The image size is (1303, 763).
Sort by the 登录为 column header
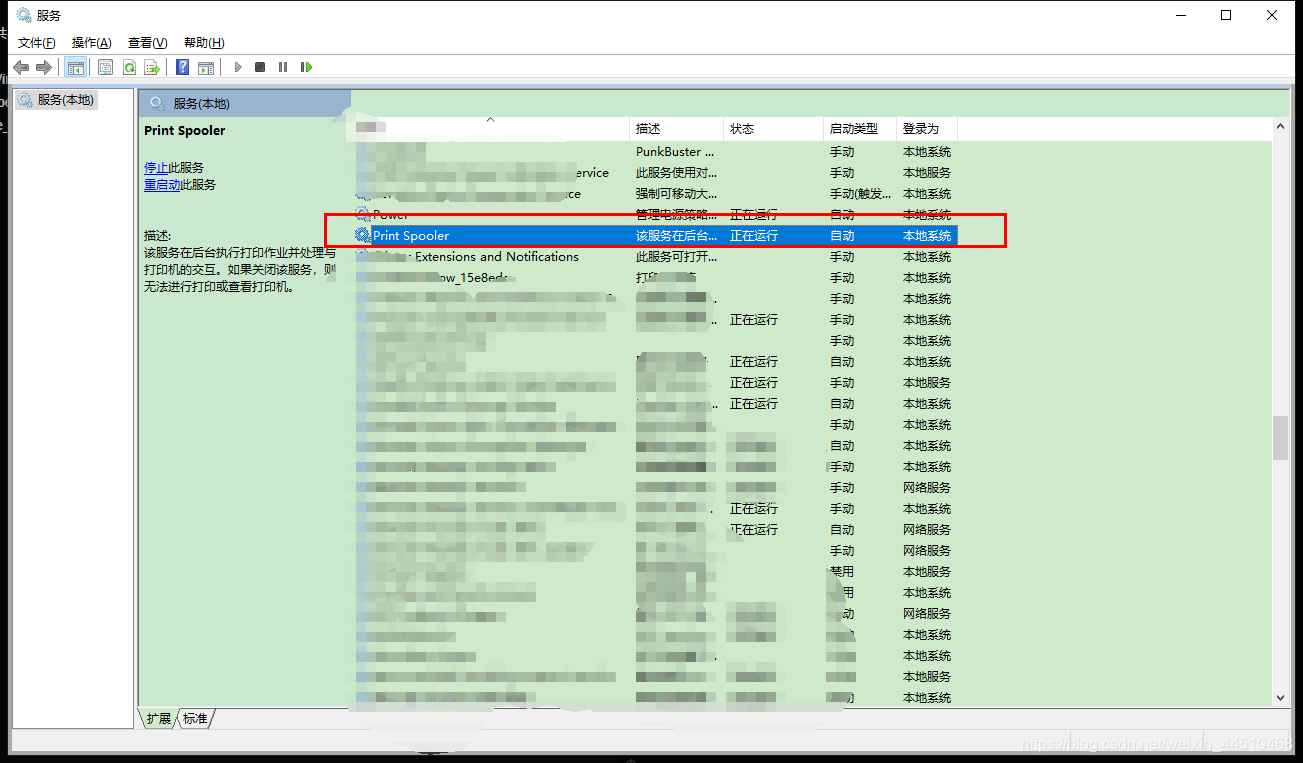(x=926, y=129)
